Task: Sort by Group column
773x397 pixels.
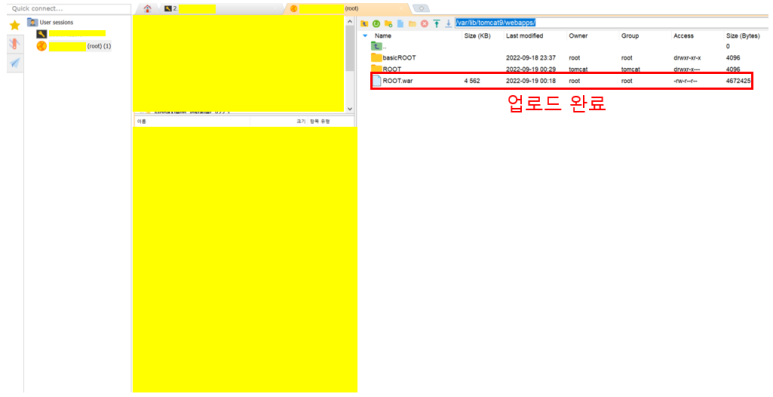Action: [x=630, y=36]
